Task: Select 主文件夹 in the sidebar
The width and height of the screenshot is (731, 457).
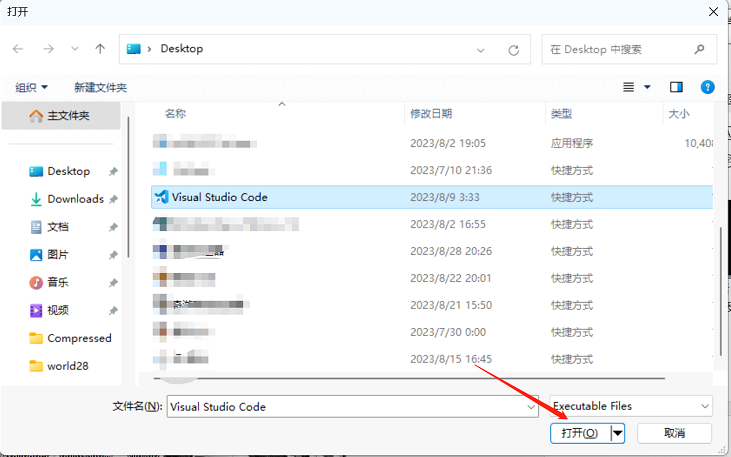Action: (x=61, y=116)
